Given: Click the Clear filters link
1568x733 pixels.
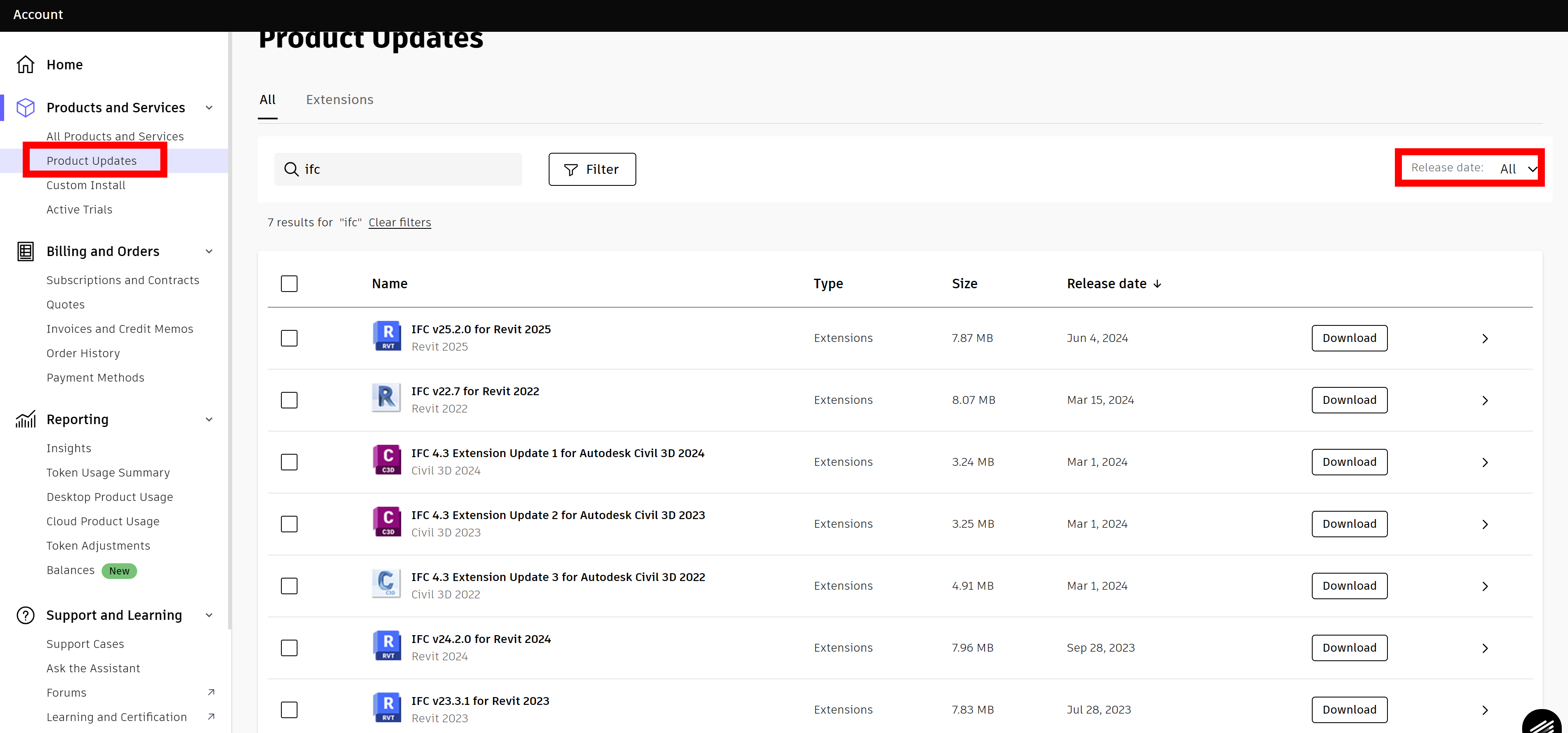Looking at the screenshot, I should coord(399,222).
